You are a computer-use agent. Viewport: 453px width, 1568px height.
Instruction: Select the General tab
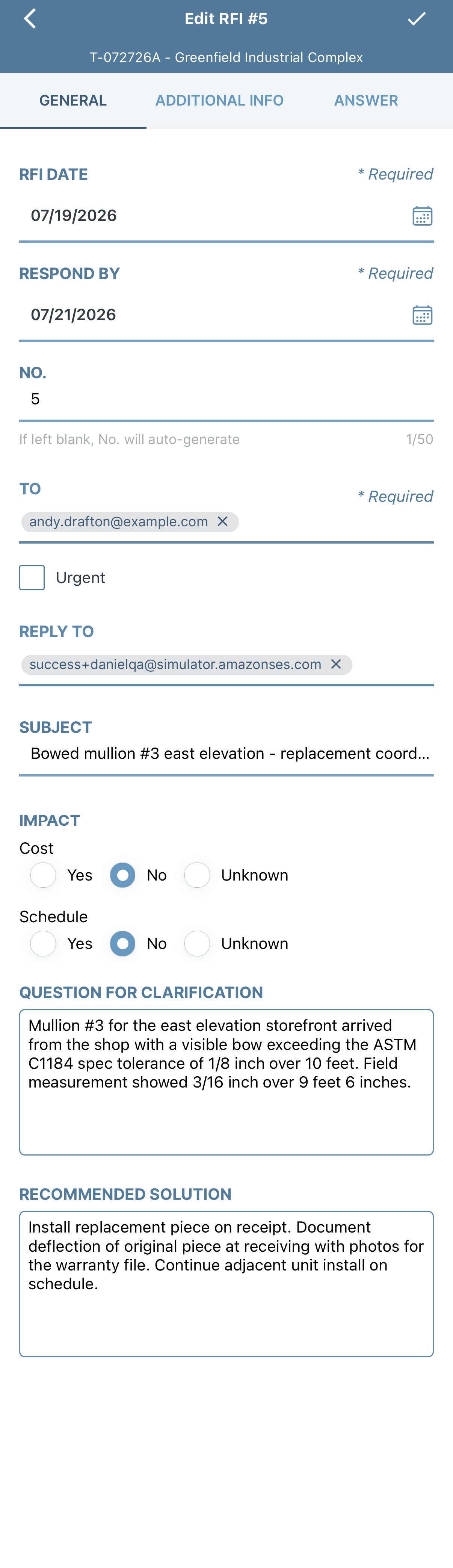pos(73,100)
